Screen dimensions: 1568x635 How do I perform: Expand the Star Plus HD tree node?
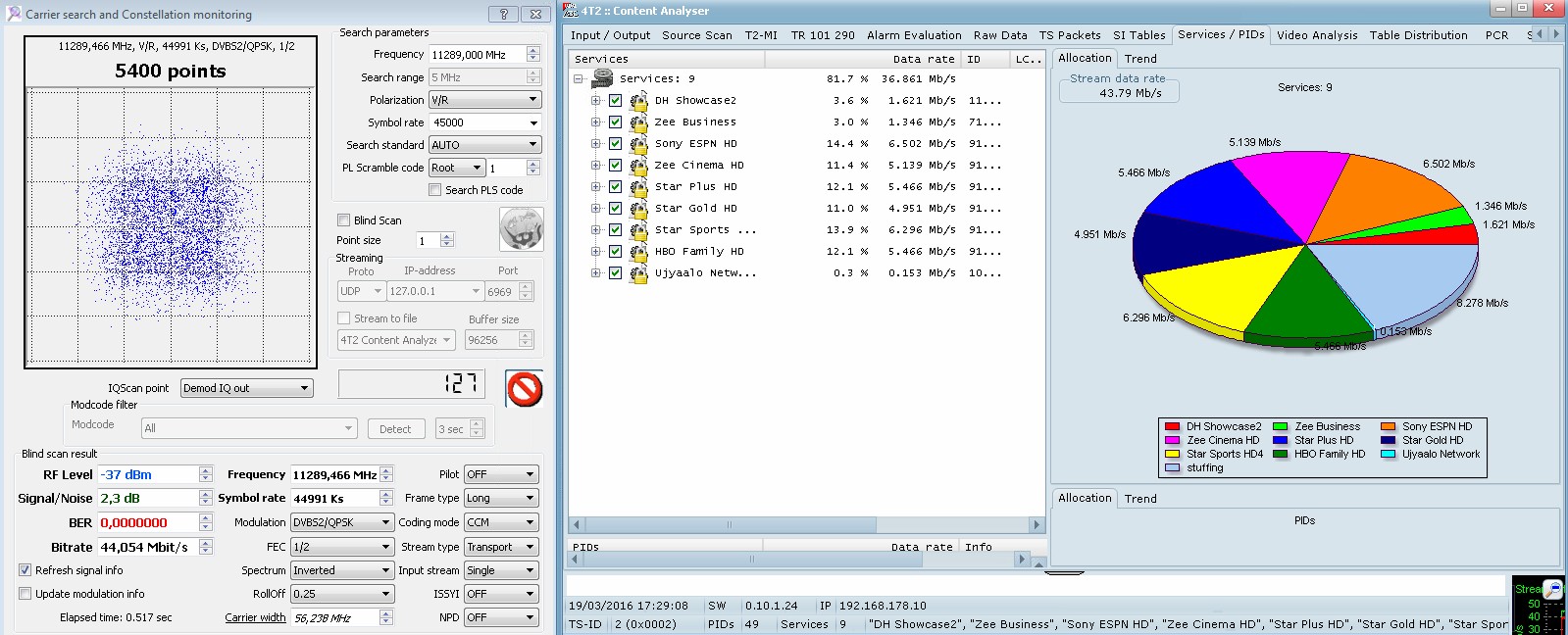(x=595, y=186)
